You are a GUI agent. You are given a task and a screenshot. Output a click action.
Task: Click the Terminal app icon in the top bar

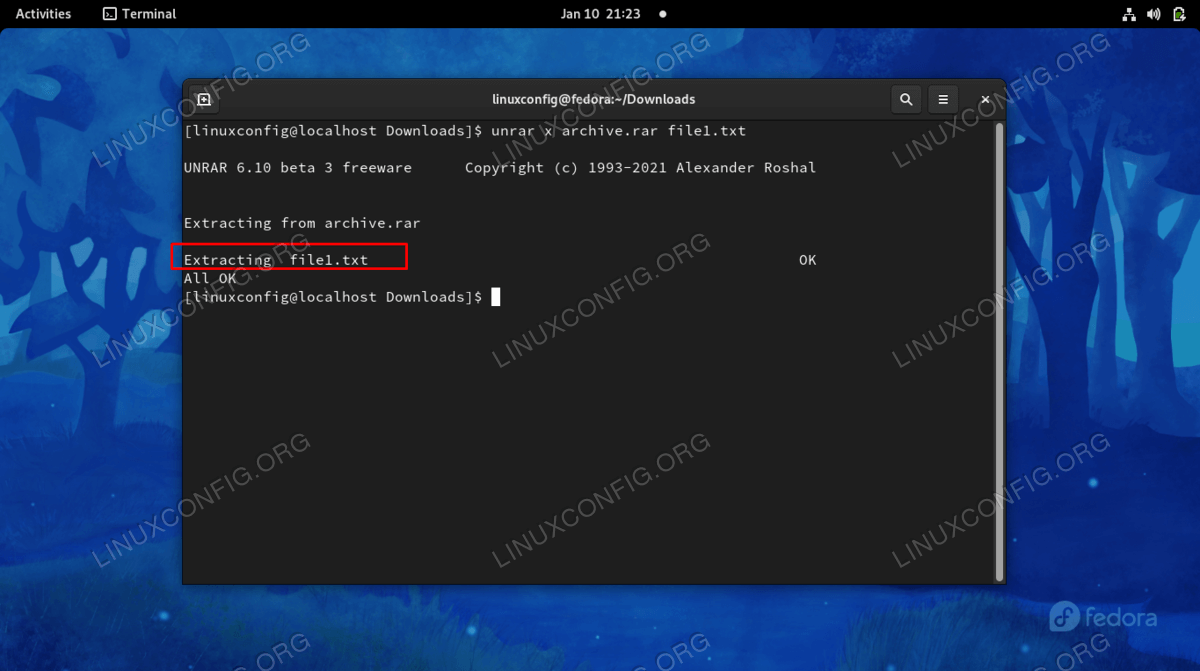[110, 14]
